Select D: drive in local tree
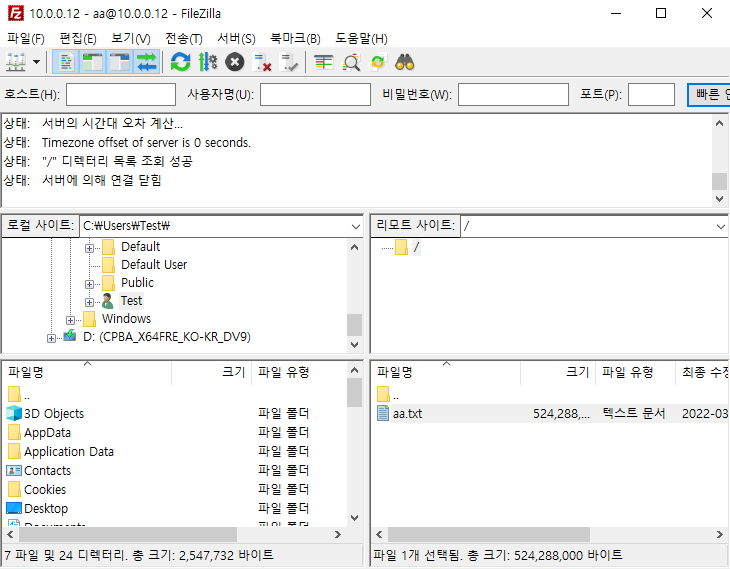 coord(167,337)
